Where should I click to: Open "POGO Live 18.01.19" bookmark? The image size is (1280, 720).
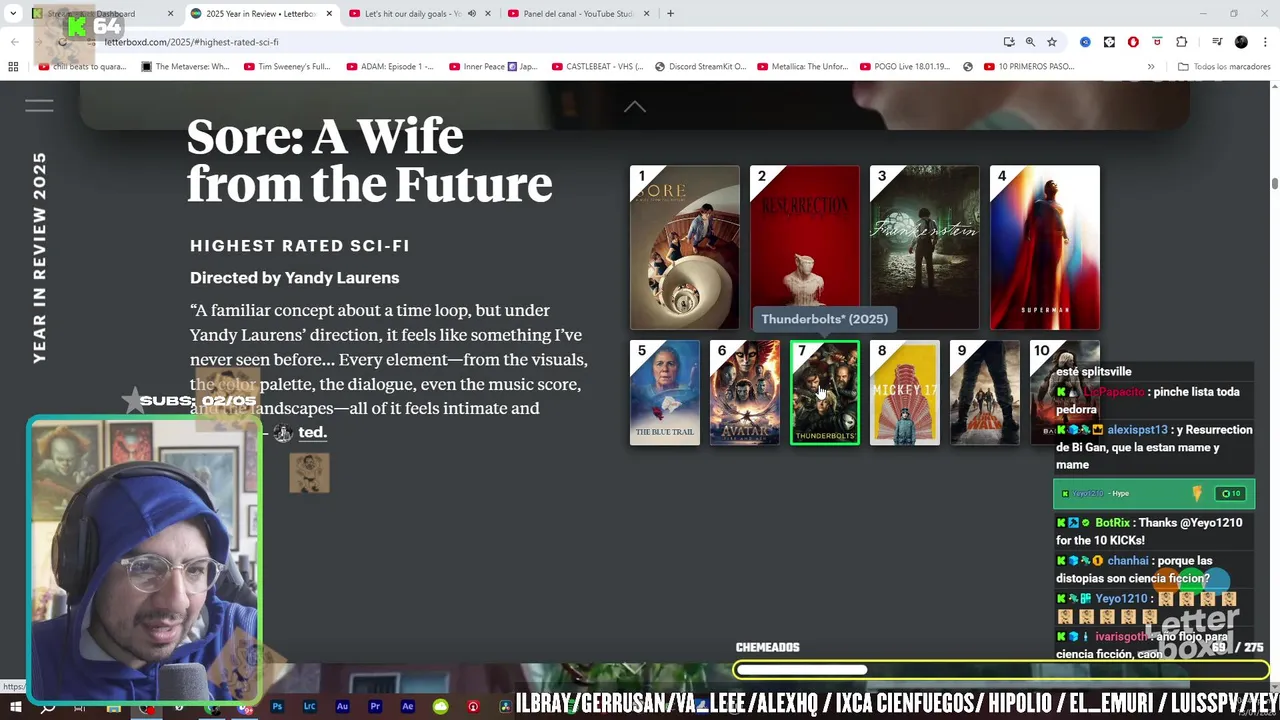[x=904, y=67]
